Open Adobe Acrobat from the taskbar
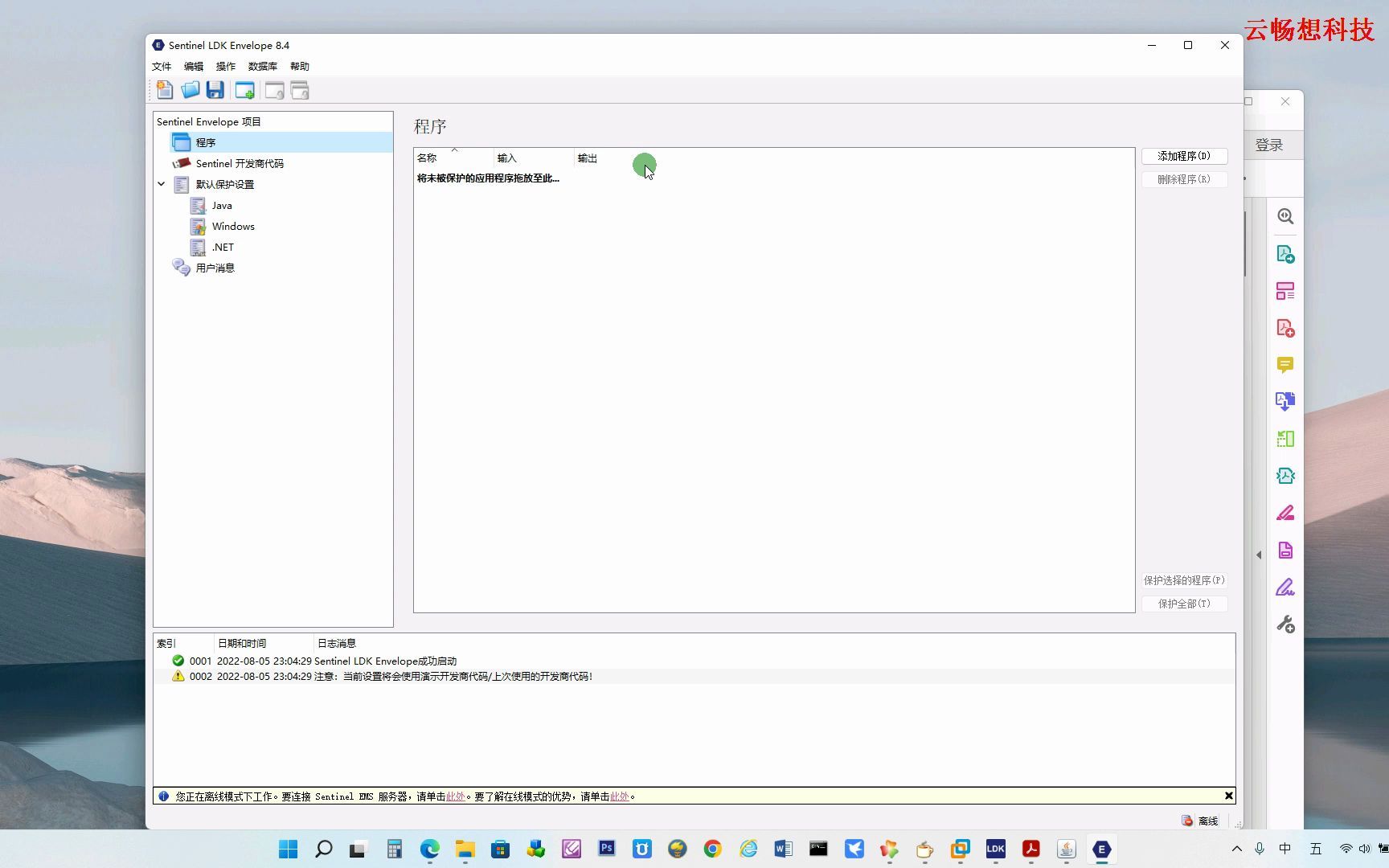The width and height of the screenshot is (1389, 868). coord(1030,849)
